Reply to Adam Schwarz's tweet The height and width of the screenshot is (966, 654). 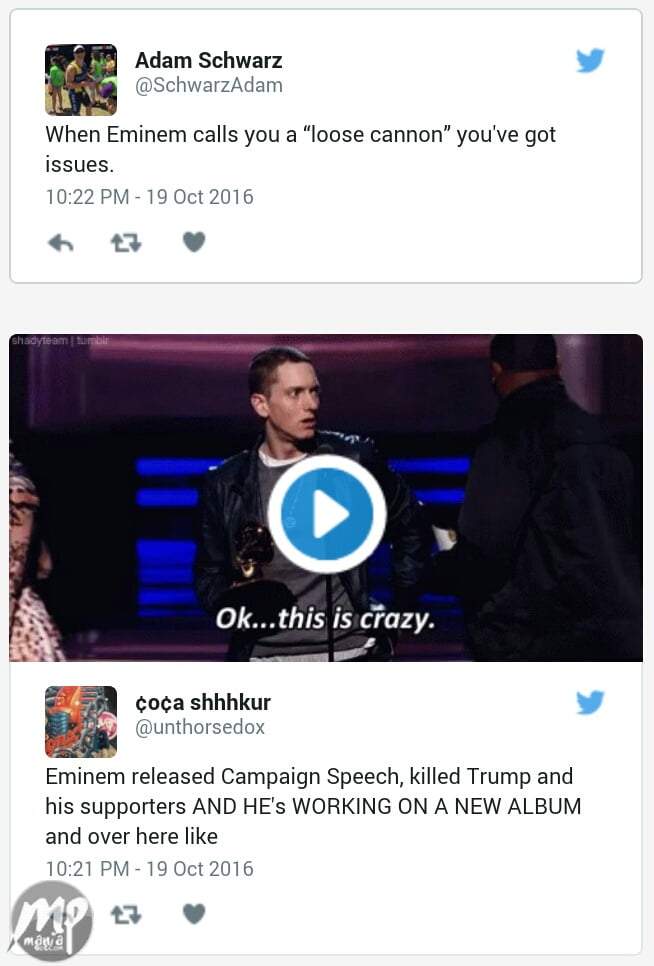[x=60, y=243]
